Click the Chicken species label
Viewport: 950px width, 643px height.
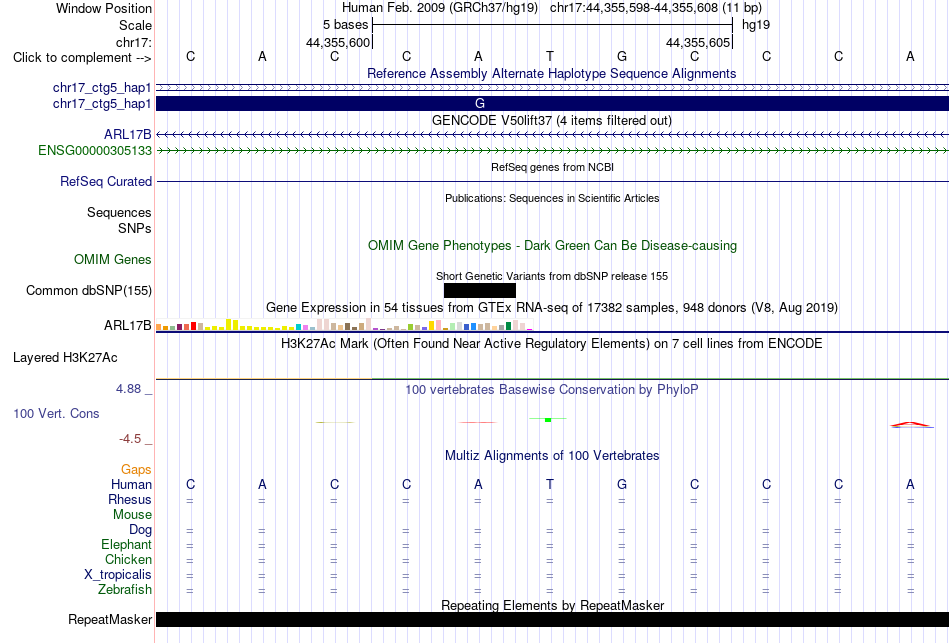tap(128, 559)
